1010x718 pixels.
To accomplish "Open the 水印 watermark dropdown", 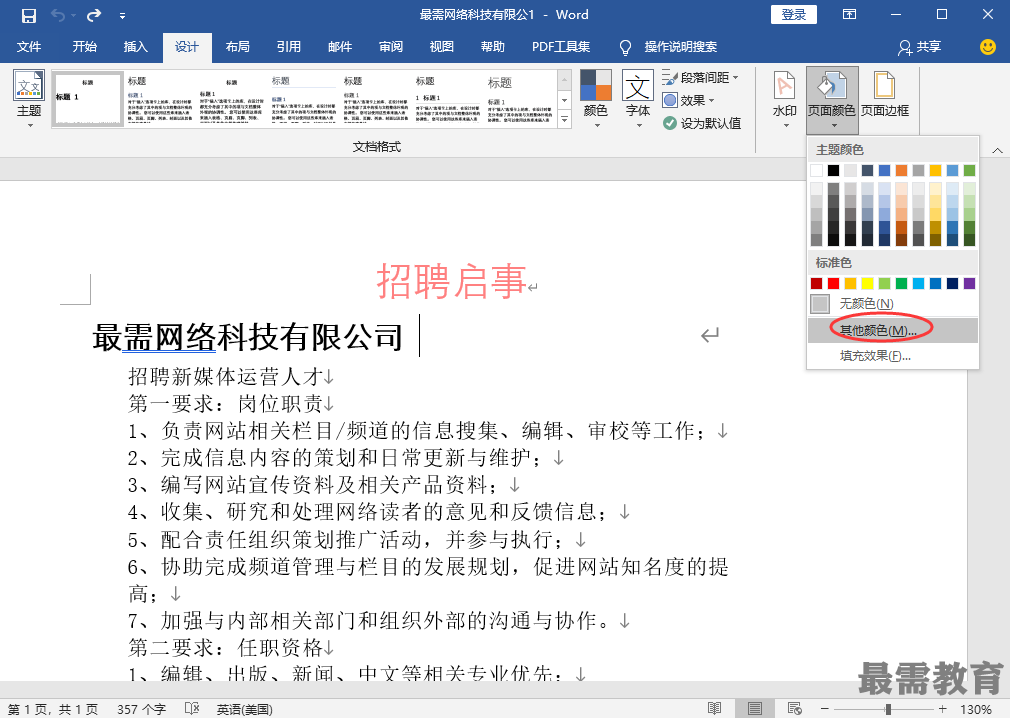I will coord(785,99).
